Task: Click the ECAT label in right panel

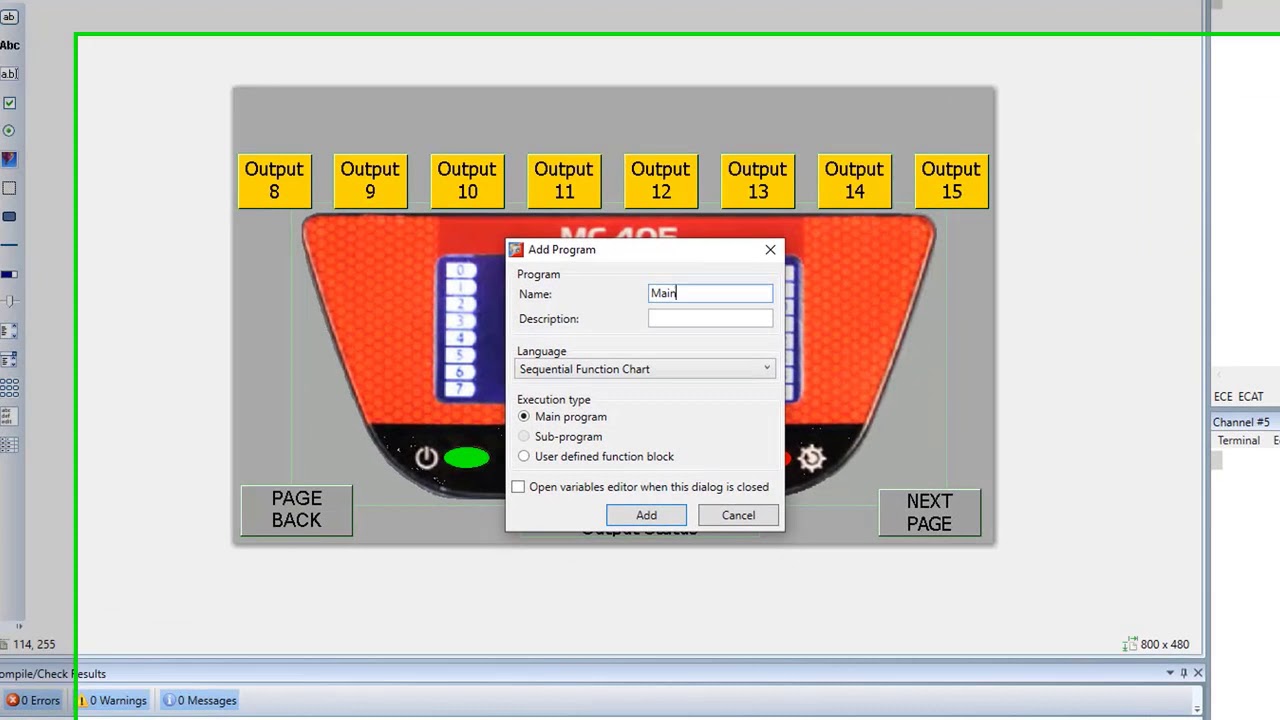Action: [1251, 397]
